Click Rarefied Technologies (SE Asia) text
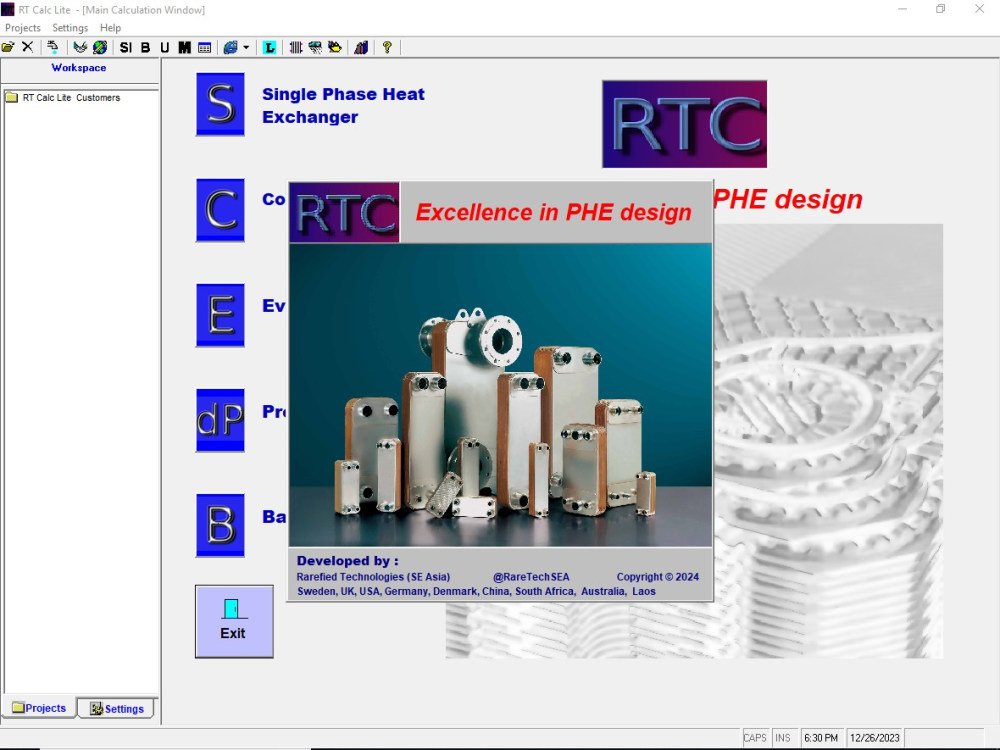The width and height of the screenshot is (1000, 750). 373,577
